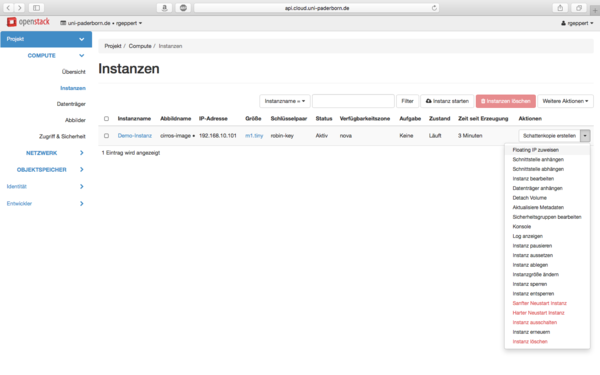Tick the checkbox for Demo-Instanz row
600x375 pixels.
[106, 135]
